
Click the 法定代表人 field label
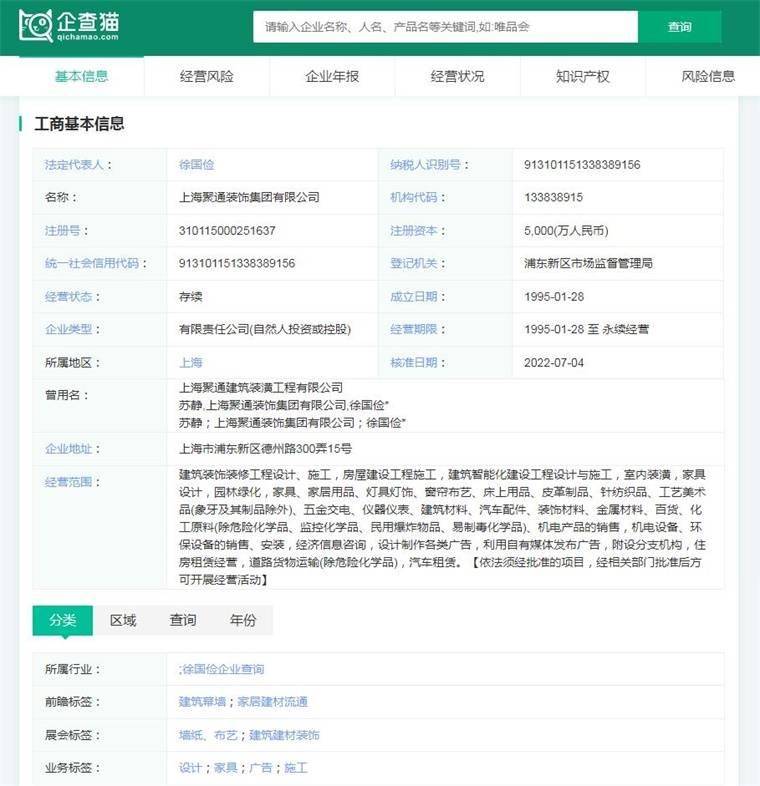78,164
